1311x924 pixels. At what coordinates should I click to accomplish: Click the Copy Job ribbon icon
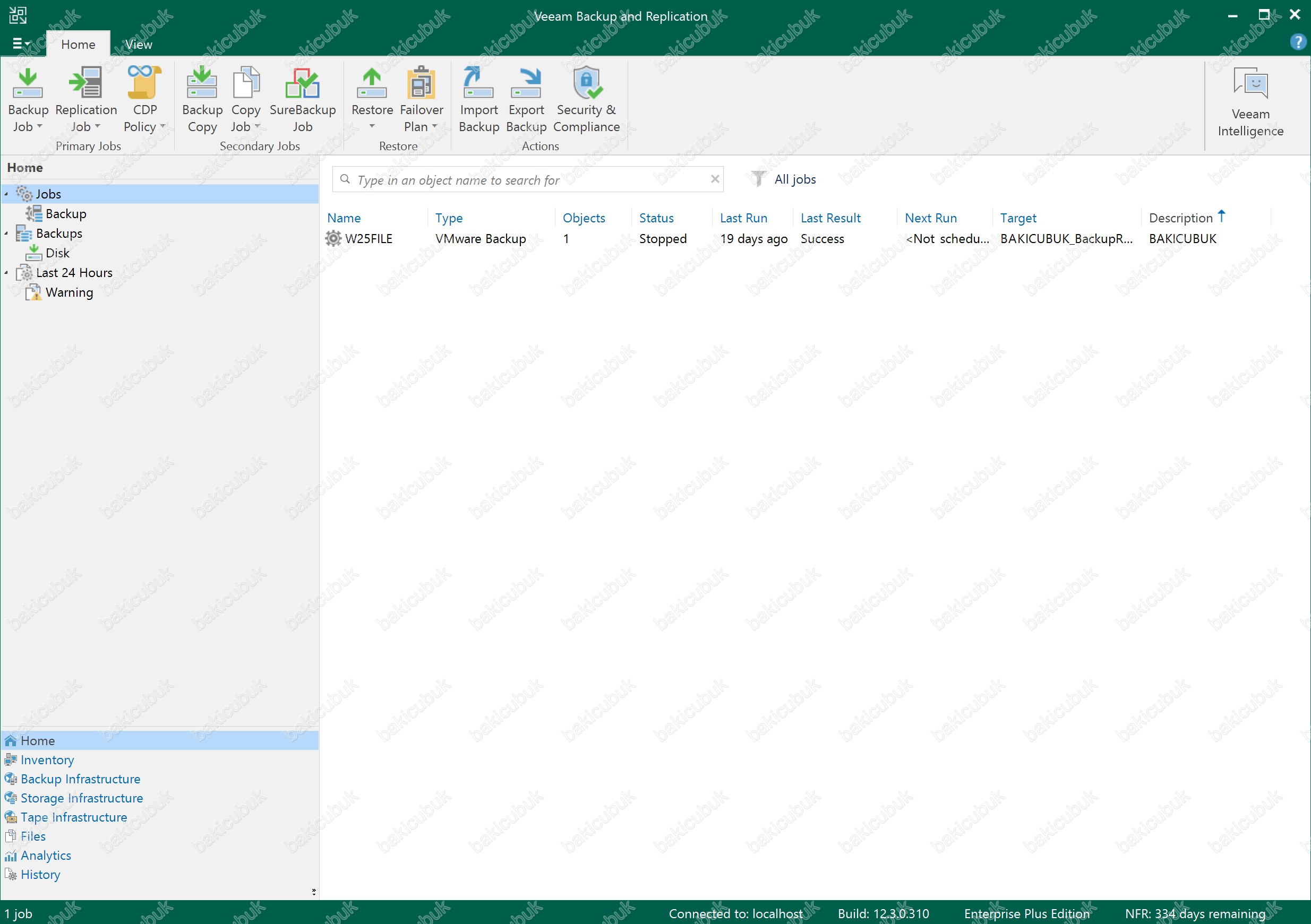tap(246, 83)
